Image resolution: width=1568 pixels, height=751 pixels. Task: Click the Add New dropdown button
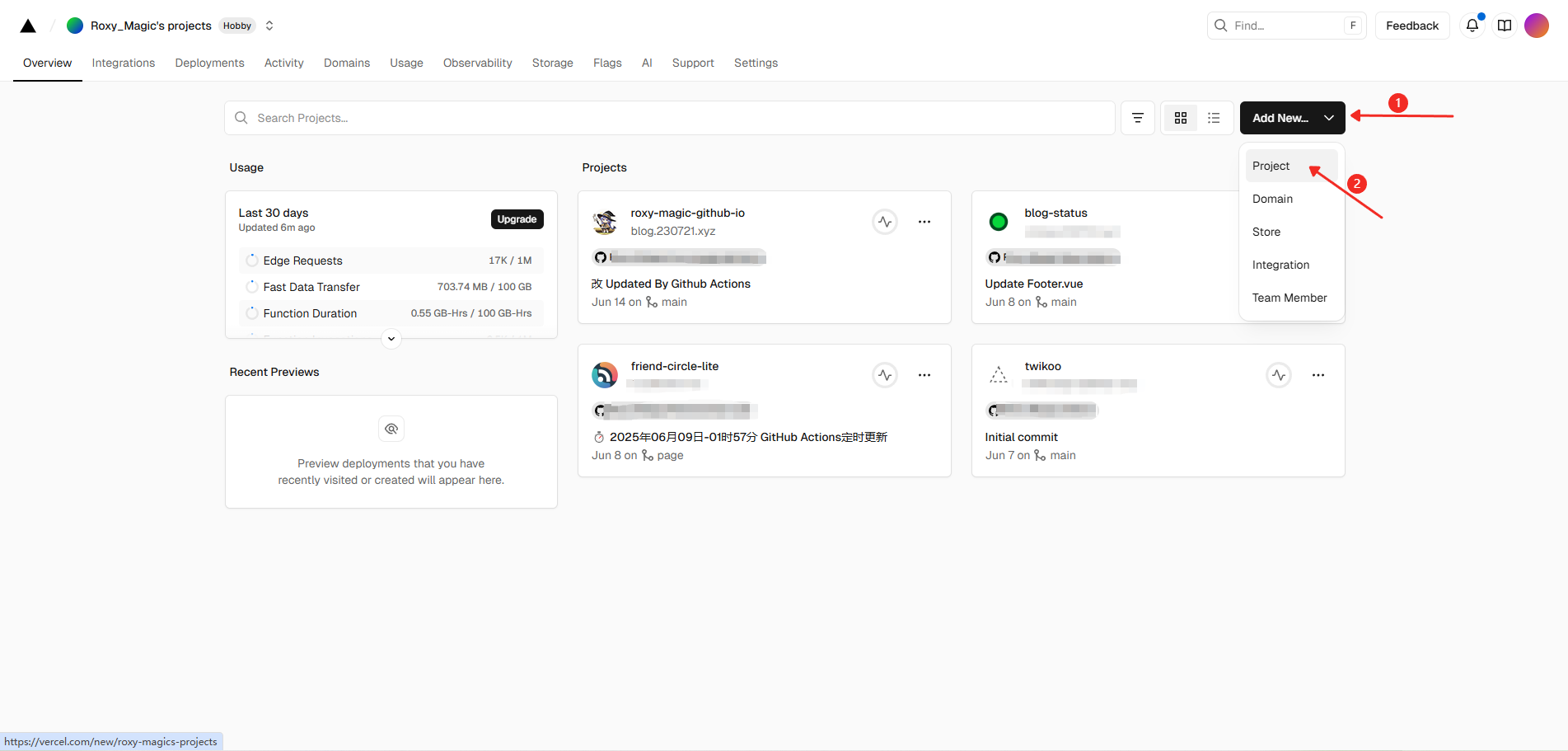click(1292, 118)
